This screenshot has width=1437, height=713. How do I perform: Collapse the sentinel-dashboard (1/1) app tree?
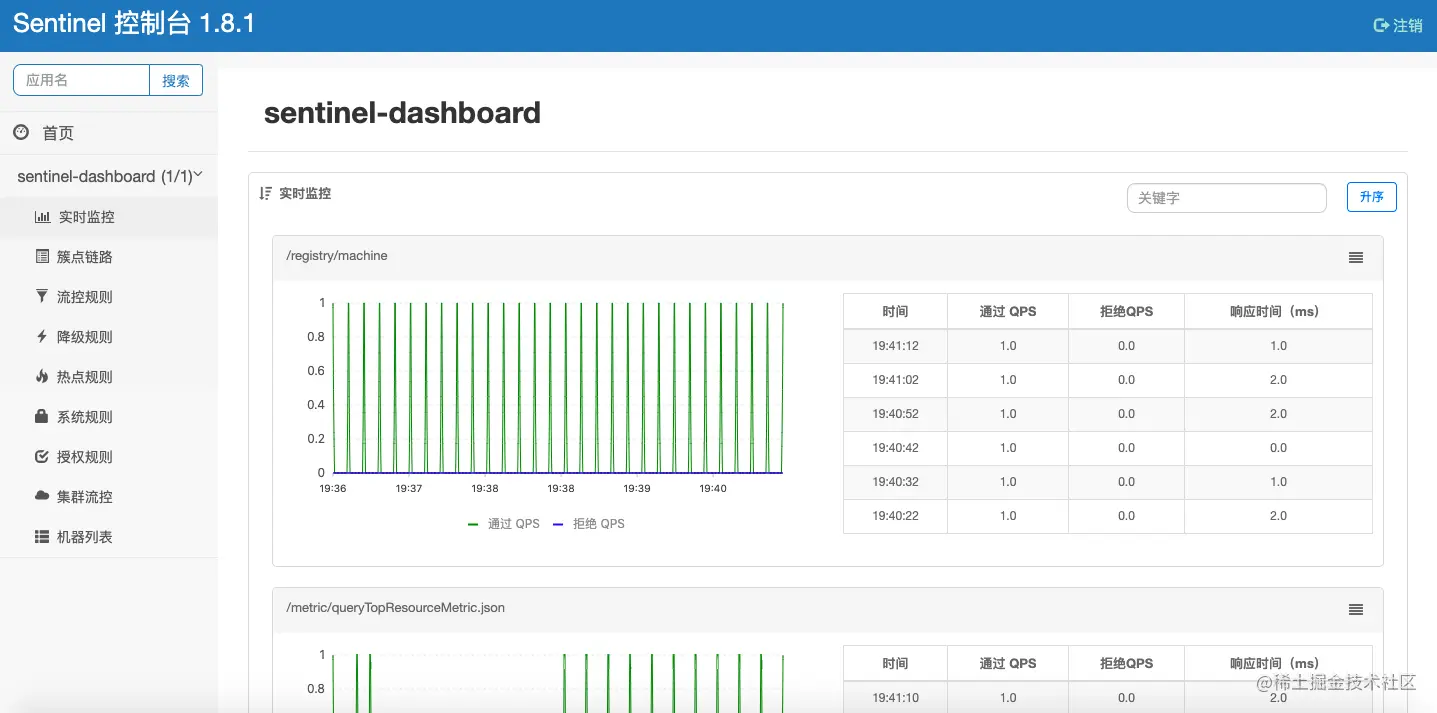pos(110,176)
